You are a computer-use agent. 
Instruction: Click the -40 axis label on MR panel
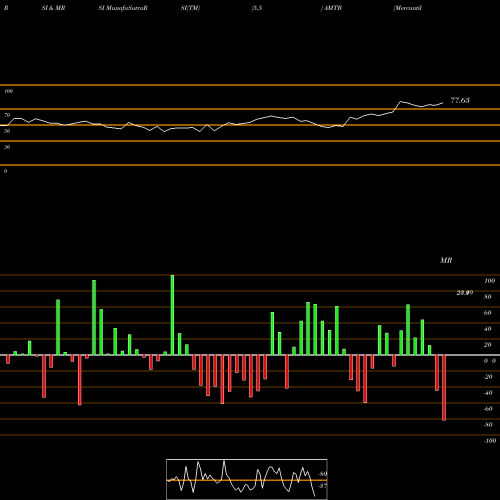[488, 393]
